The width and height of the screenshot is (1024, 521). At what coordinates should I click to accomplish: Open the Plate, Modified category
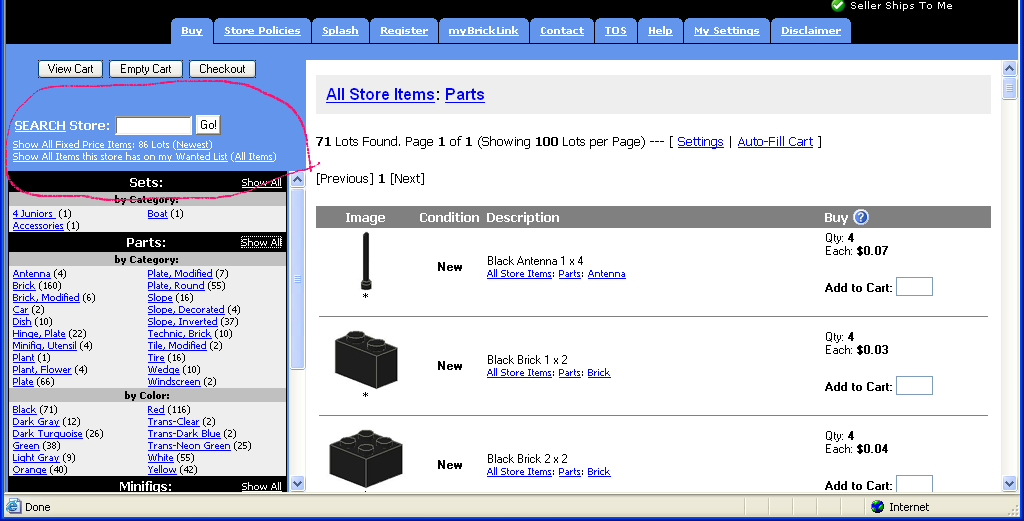180,274
